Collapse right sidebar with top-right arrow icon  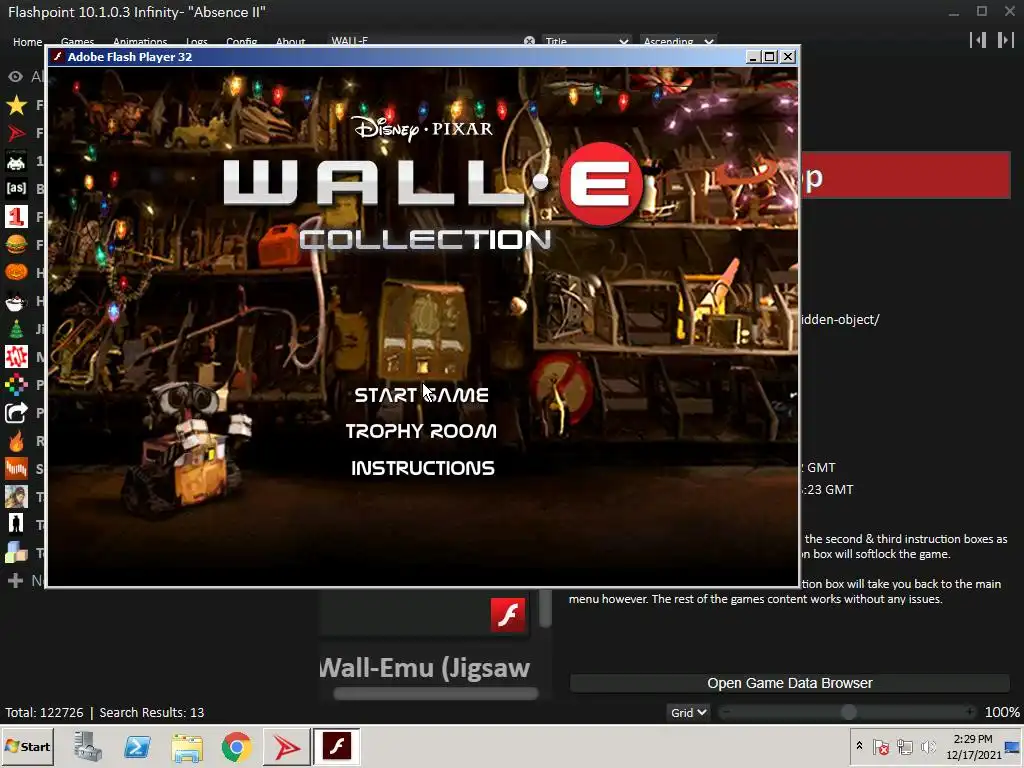coord(1005,40)
